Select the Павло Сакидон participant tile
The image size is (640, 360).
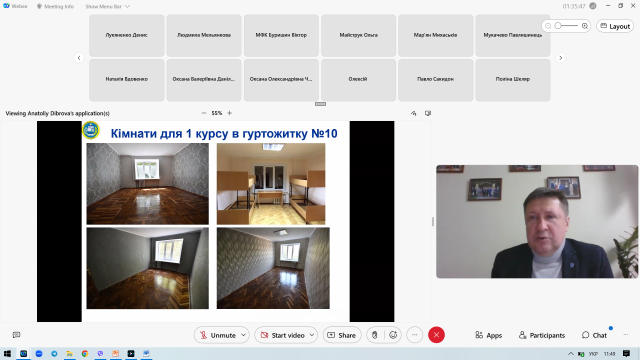[x=436, y=80]
